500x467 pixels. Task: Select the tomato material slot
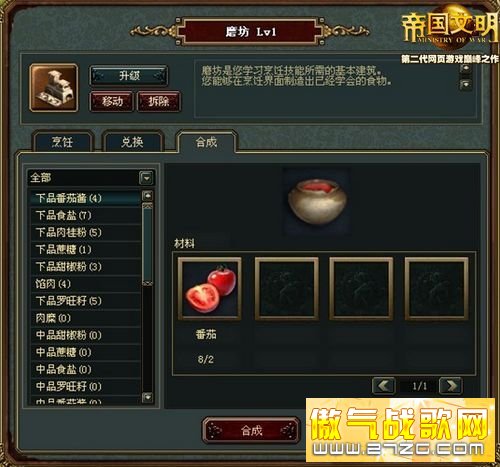click(x=210, y=288)
